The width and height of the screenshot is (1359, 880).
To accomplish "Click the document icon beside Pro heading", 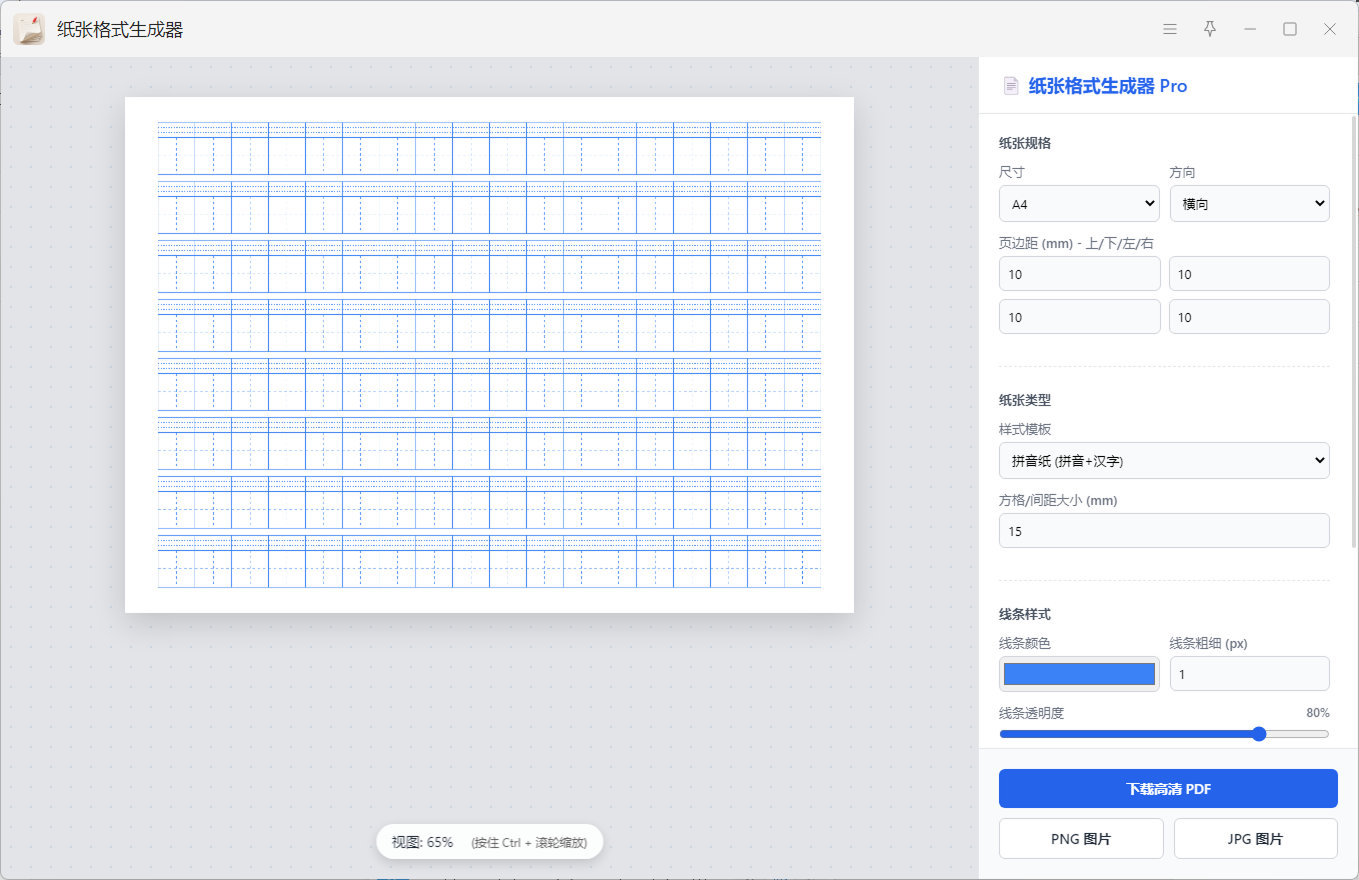I will pyautogui.click(x=1011, y=86).
